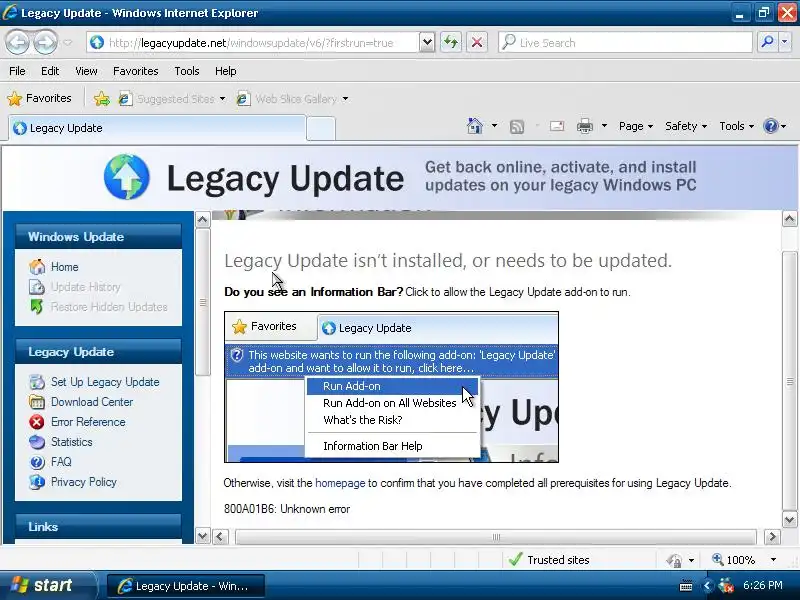This screenshot has height=600, width=800.
Task: Show hidden tray icons arrow
Action: pos(707,586)
